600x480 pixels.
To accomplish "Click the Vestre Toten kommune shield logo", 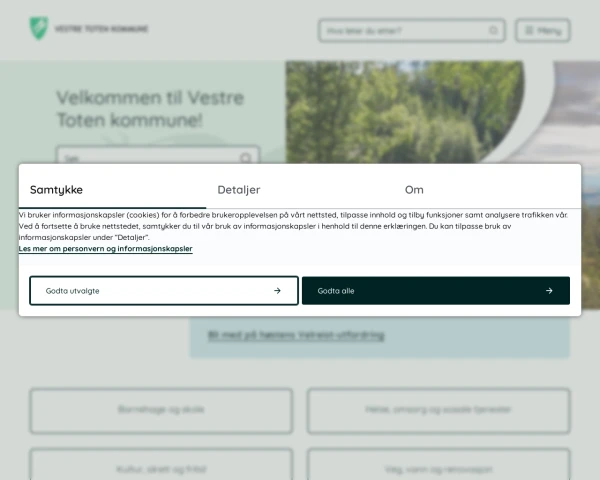I will pos(39,28).
